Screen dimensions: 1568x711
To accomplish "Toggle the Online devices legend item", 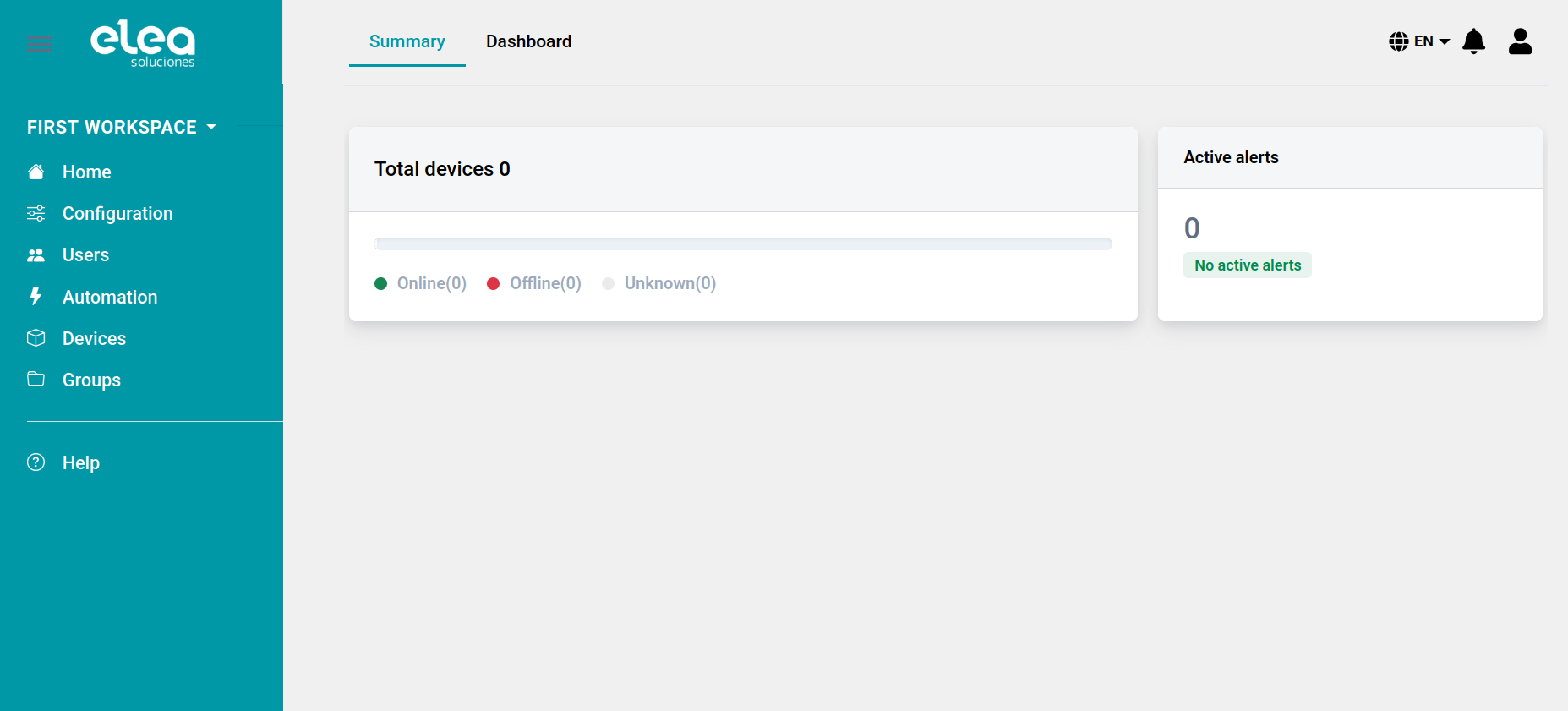I will [x=421, y=284].
